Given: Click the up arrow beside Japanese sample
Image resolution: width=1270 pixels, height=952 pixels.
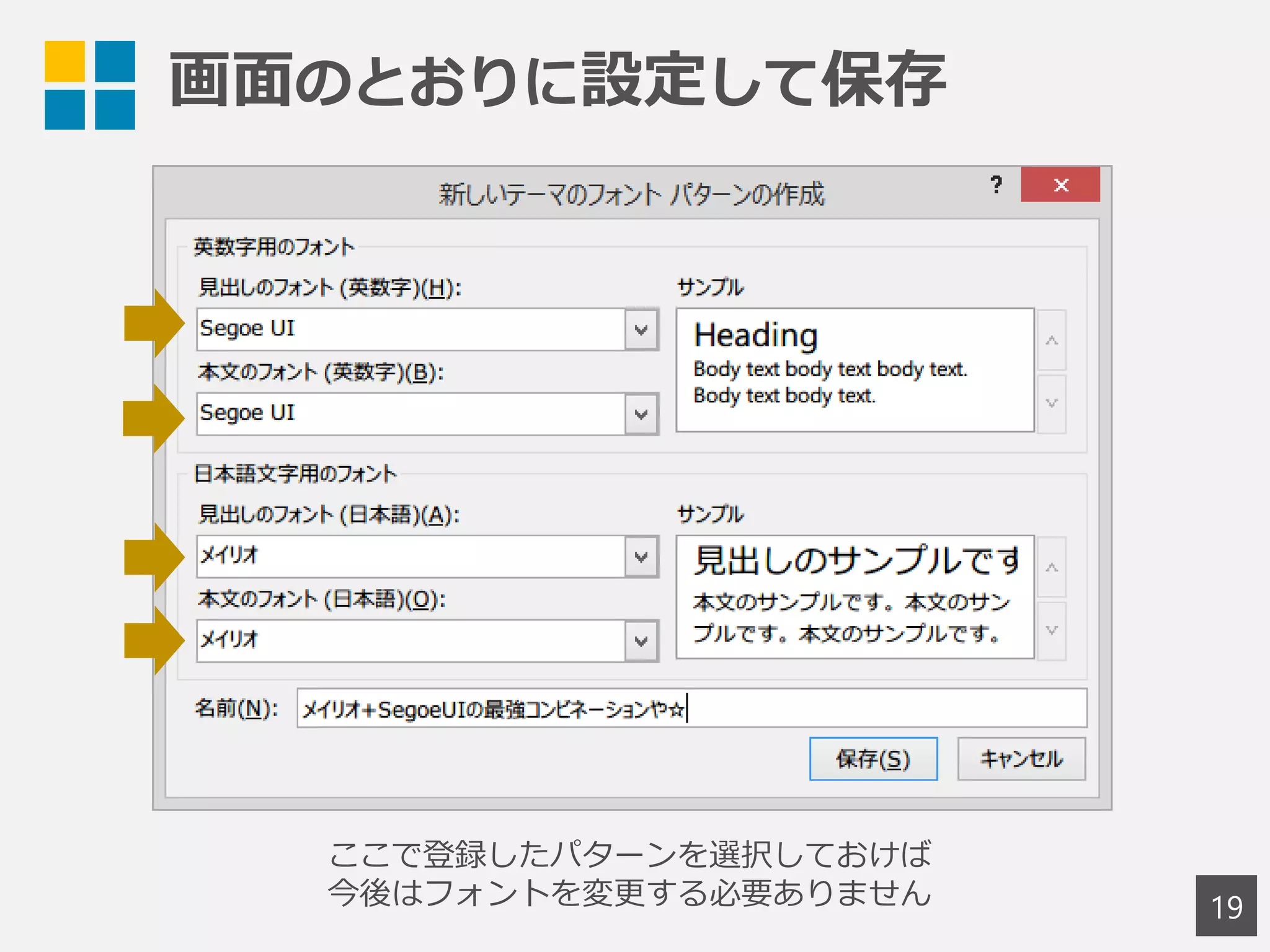Looking at the screenshot, I should coord(1052,567).
